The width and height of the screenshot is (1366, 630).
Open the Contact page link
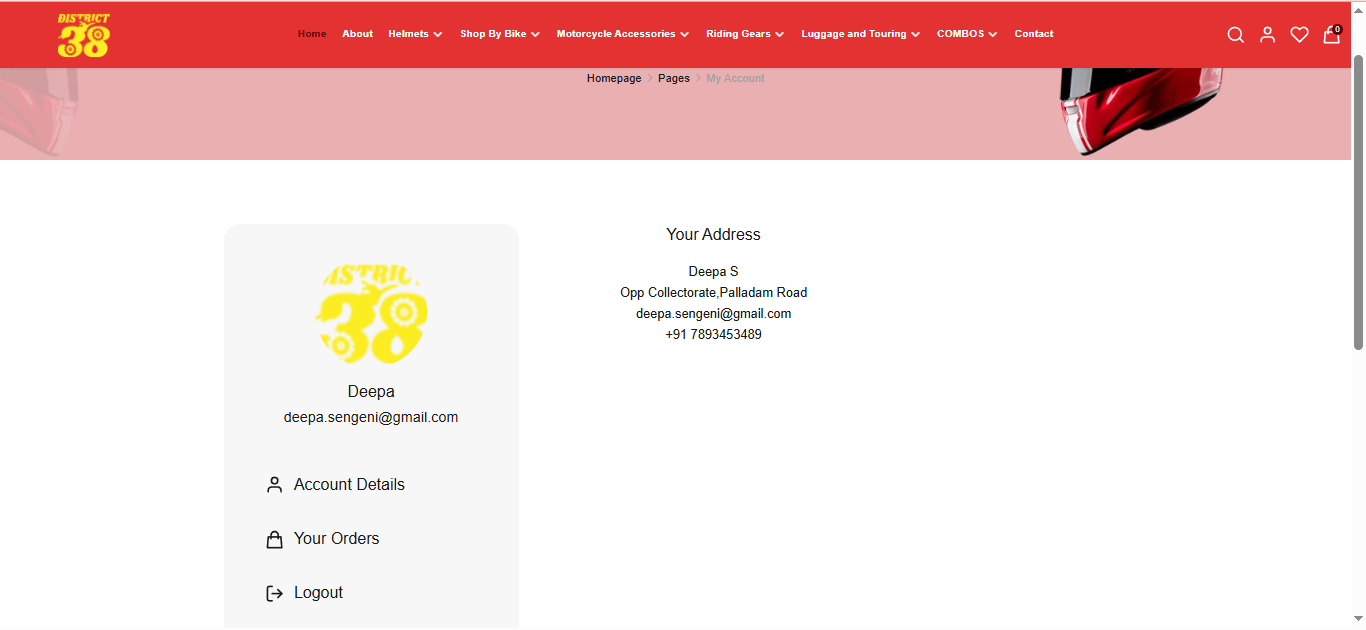point(1033,34)
